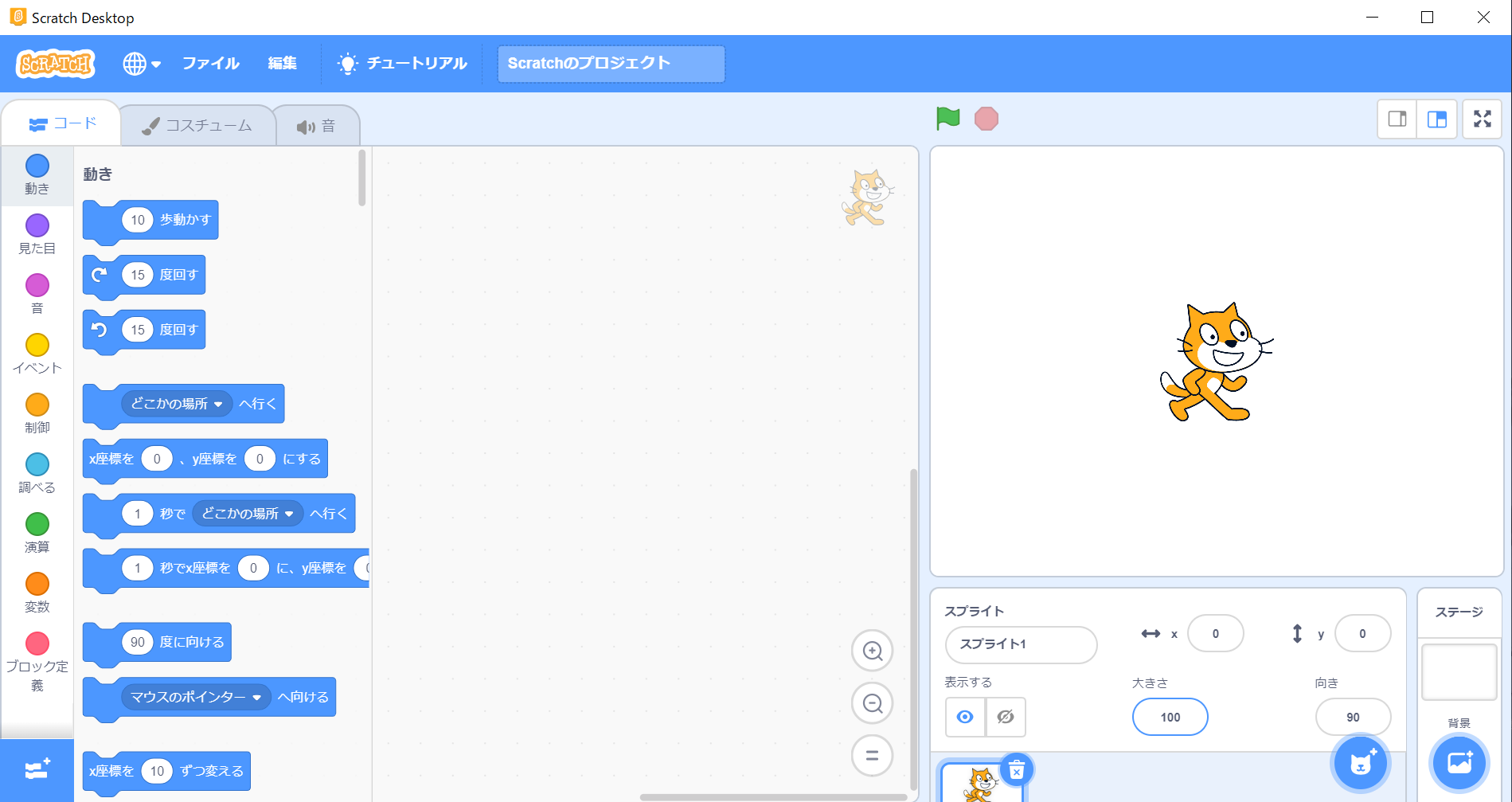This screenshot has width=1512, height=802.
Task: Switch to small stage layout
Action: point(1397,119)
